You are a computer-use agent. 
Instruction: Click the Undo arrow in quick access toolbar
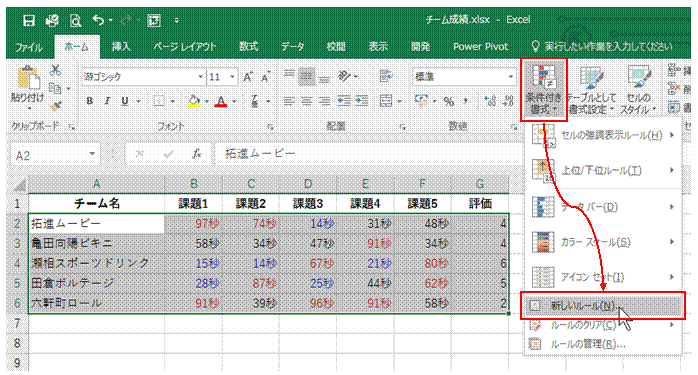point(99,20)
